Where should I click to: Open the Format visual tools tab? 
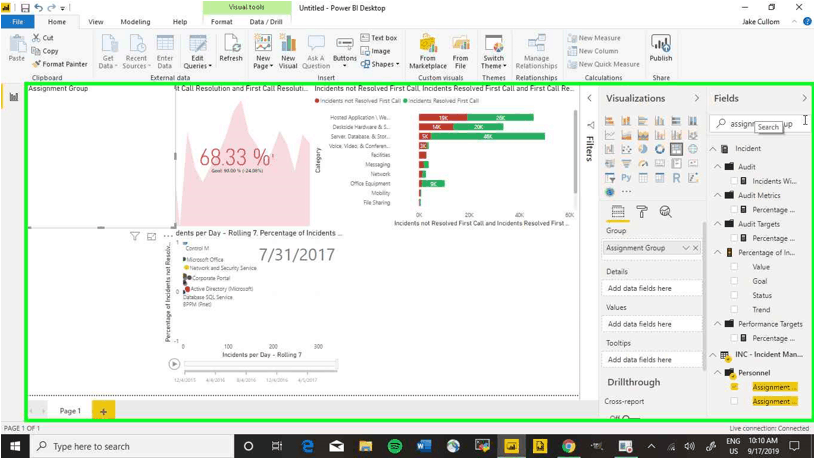[x=222, y=22]
